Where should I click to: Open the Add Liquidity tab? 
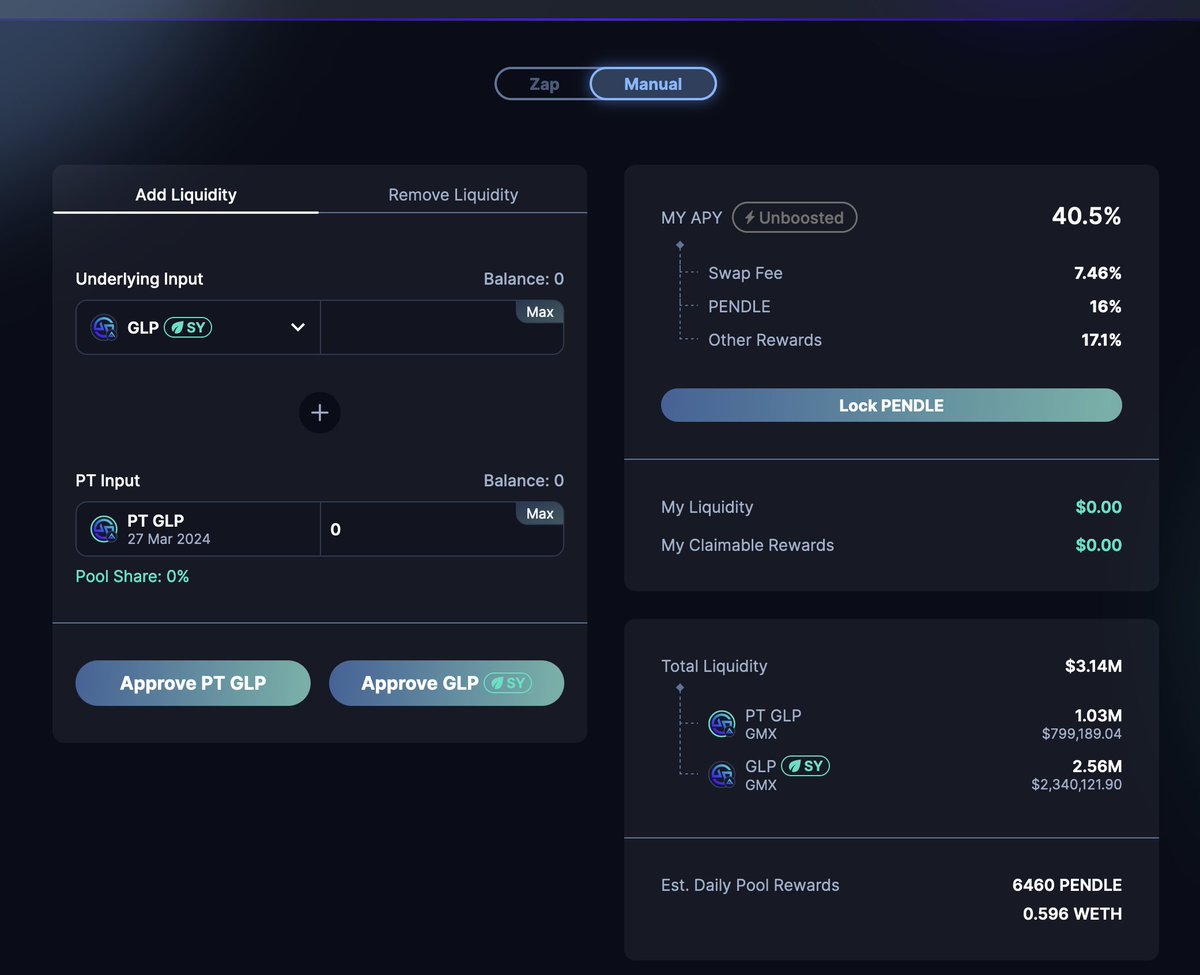click(x=186, y=195)
